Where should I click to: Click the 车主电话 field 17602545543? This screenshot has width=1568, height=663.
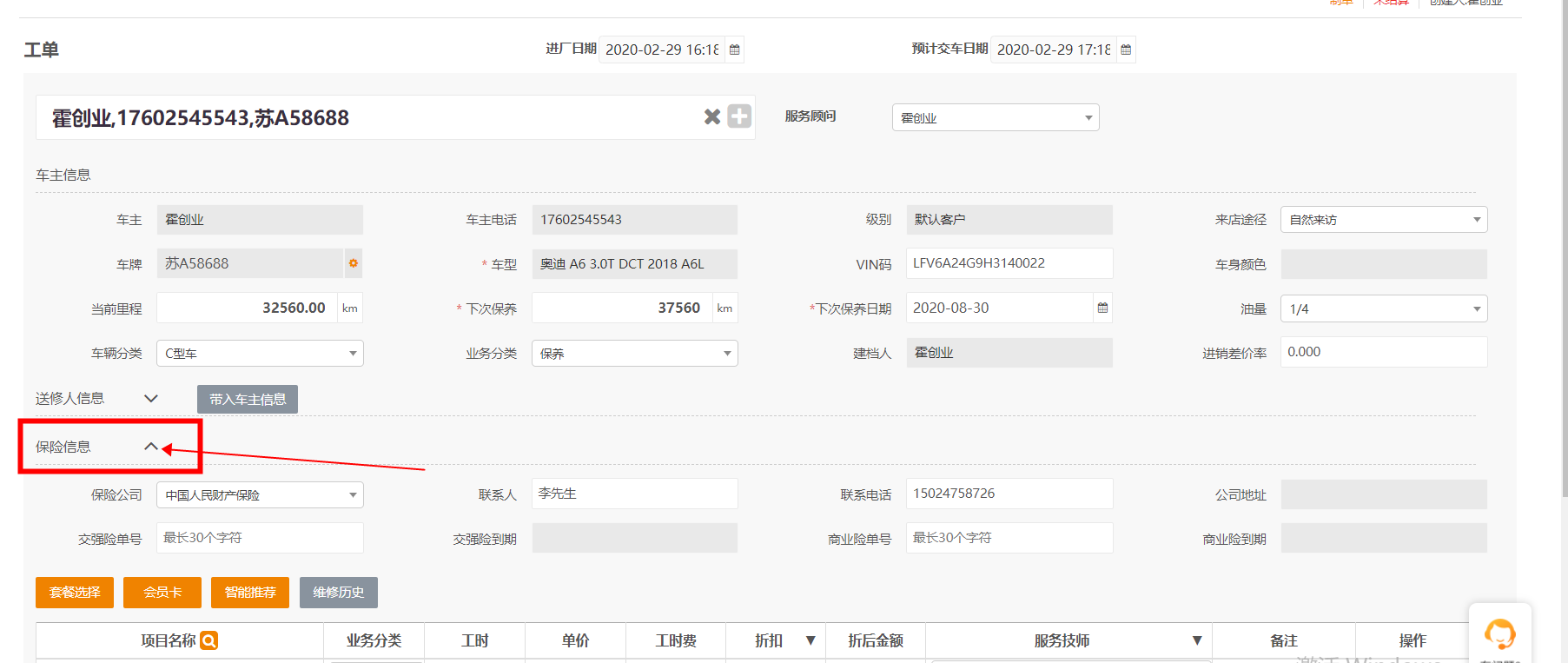[635, 220]
